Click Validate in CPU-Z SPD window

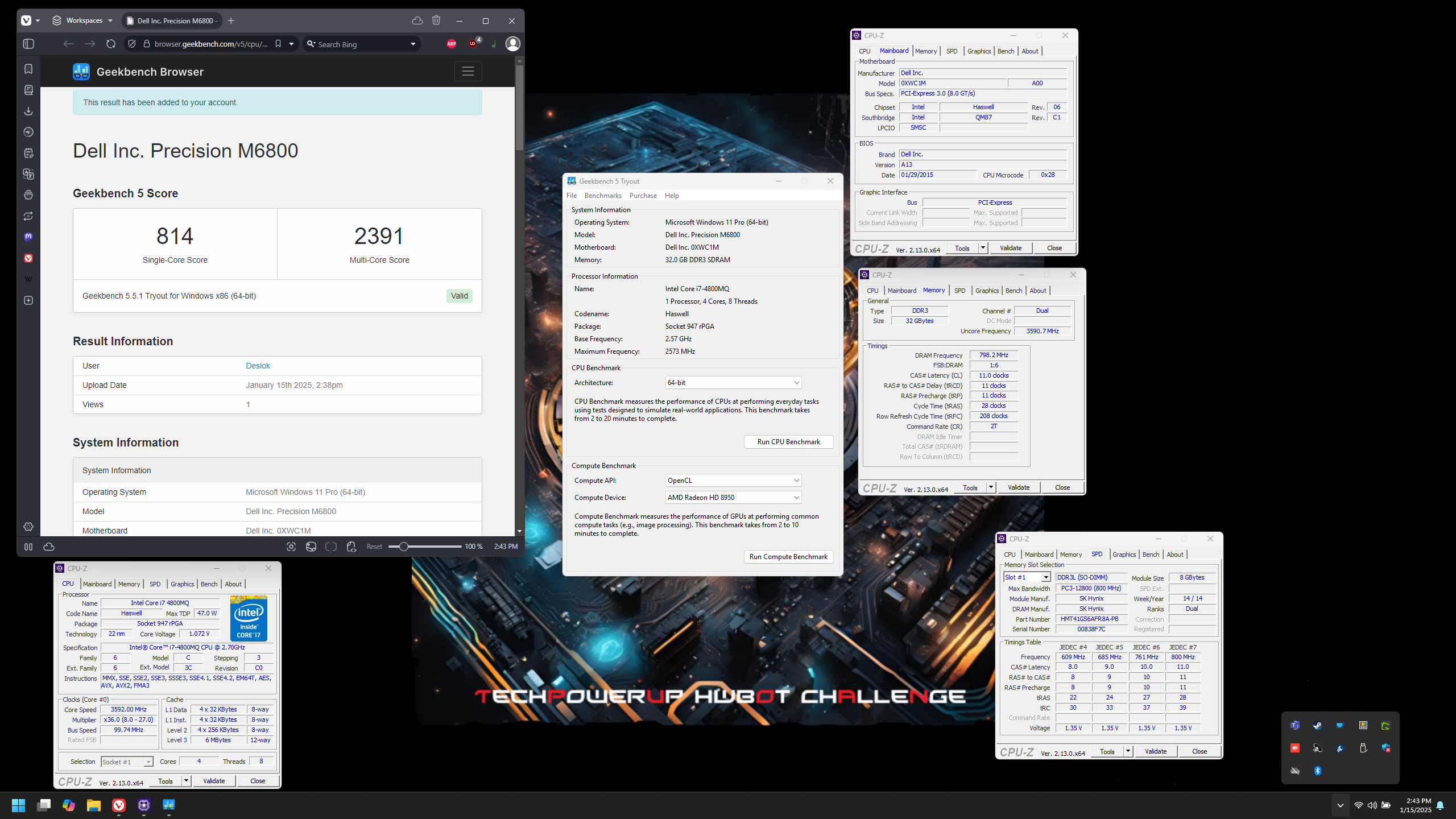(1156, 751)
